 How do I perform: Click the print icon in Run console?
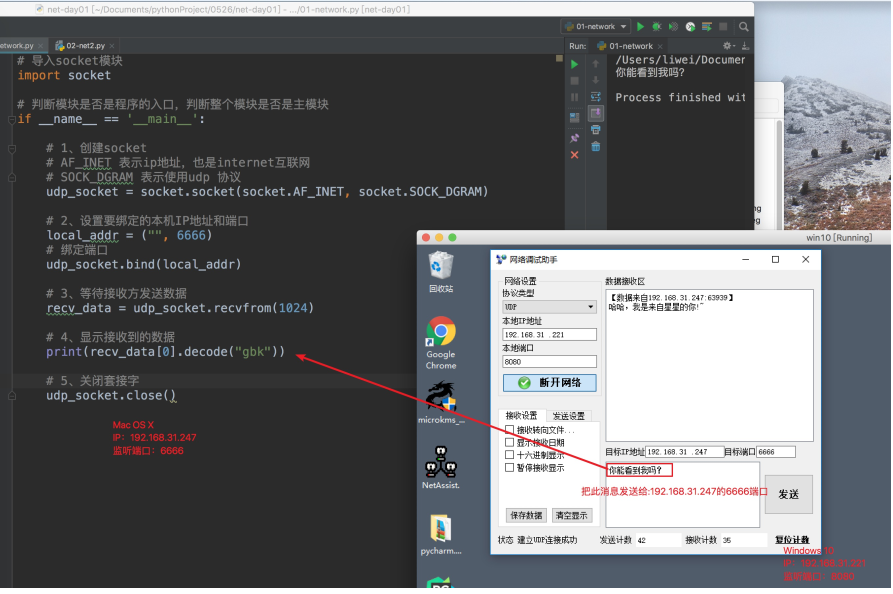596,129
